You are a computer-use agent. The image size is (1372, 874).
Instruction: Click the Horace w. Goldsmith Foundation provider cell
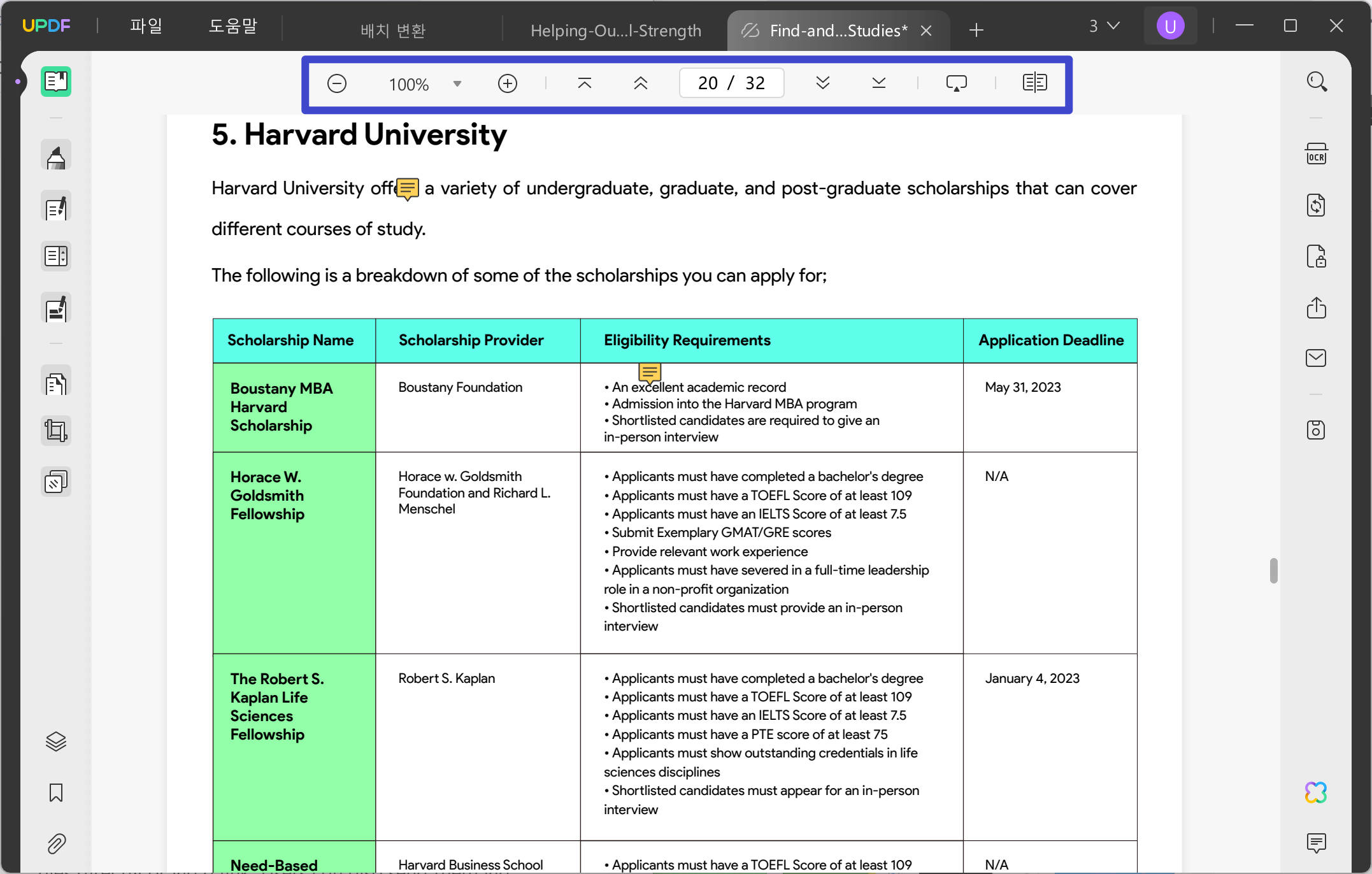478,553
